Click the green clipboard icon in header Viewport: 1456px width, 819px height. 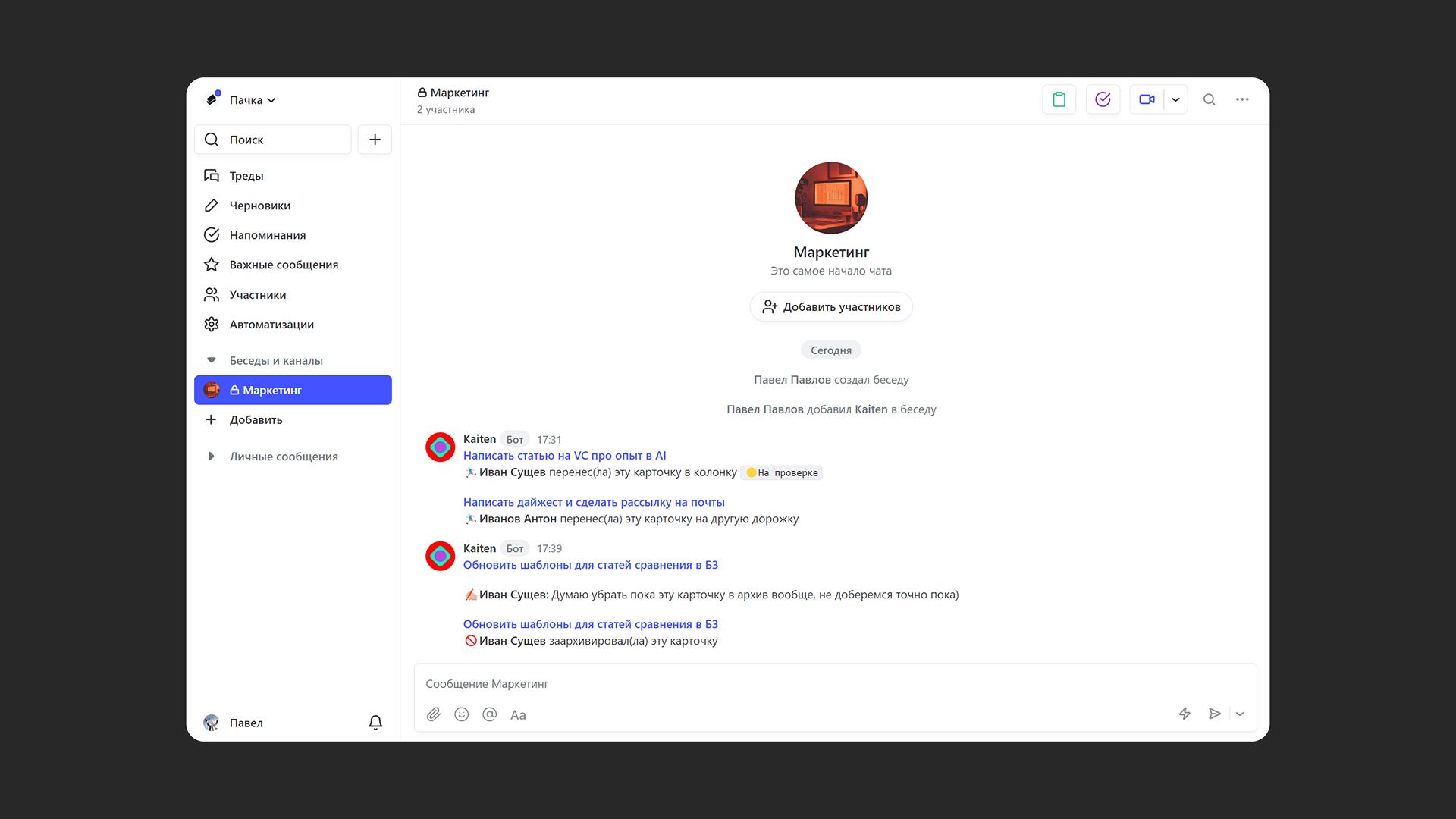tap(1059, 99)
